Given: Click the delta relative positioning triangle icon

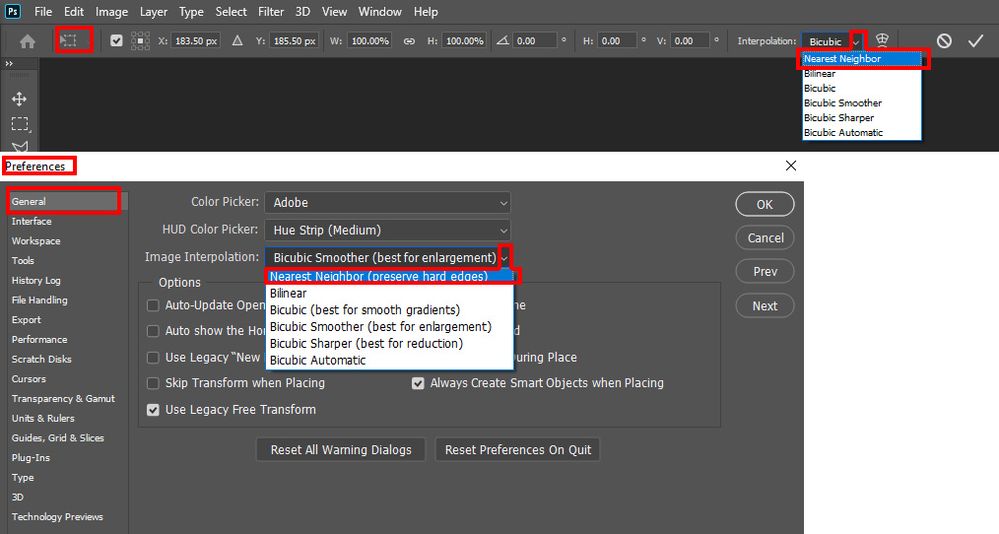Looking at the screenshot, I should [238, 41].
